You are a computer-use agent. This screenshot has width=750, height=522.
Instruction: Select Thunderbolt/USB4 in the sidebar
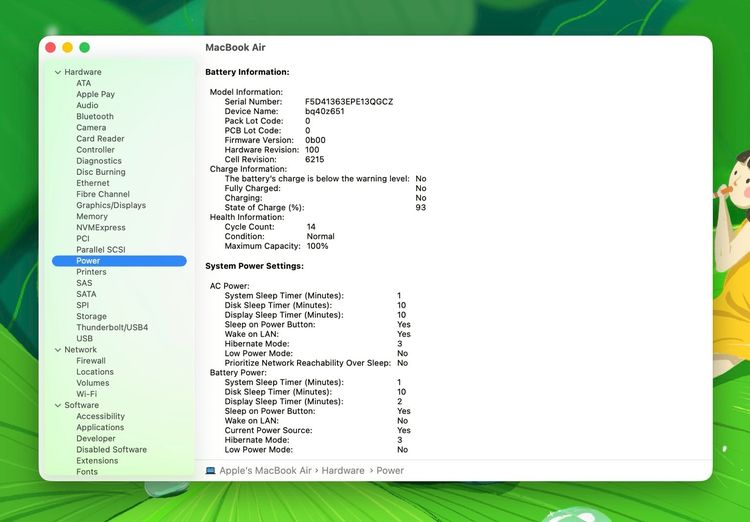[x=112, y=327]
